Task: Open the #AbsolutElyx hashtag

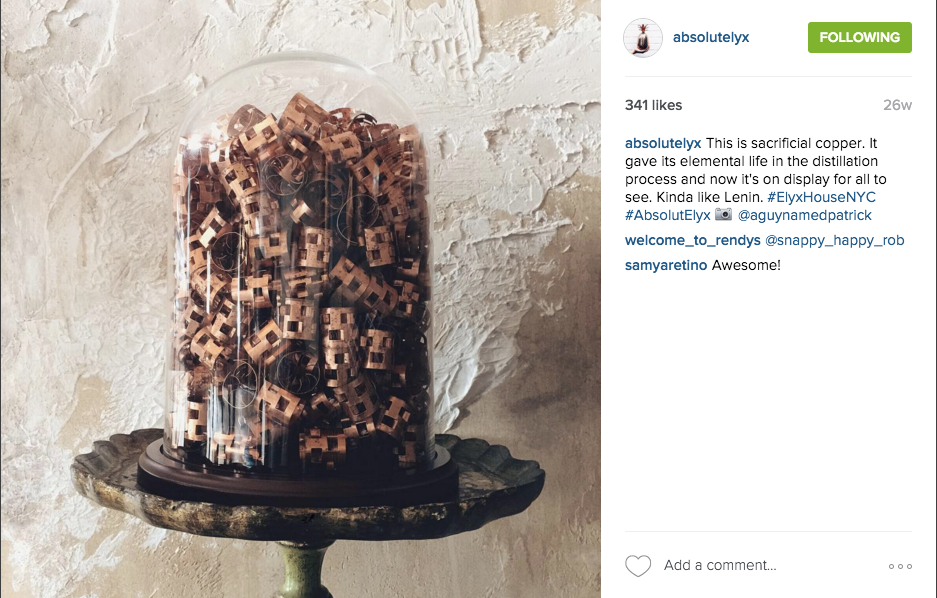Action: [667, 215]
